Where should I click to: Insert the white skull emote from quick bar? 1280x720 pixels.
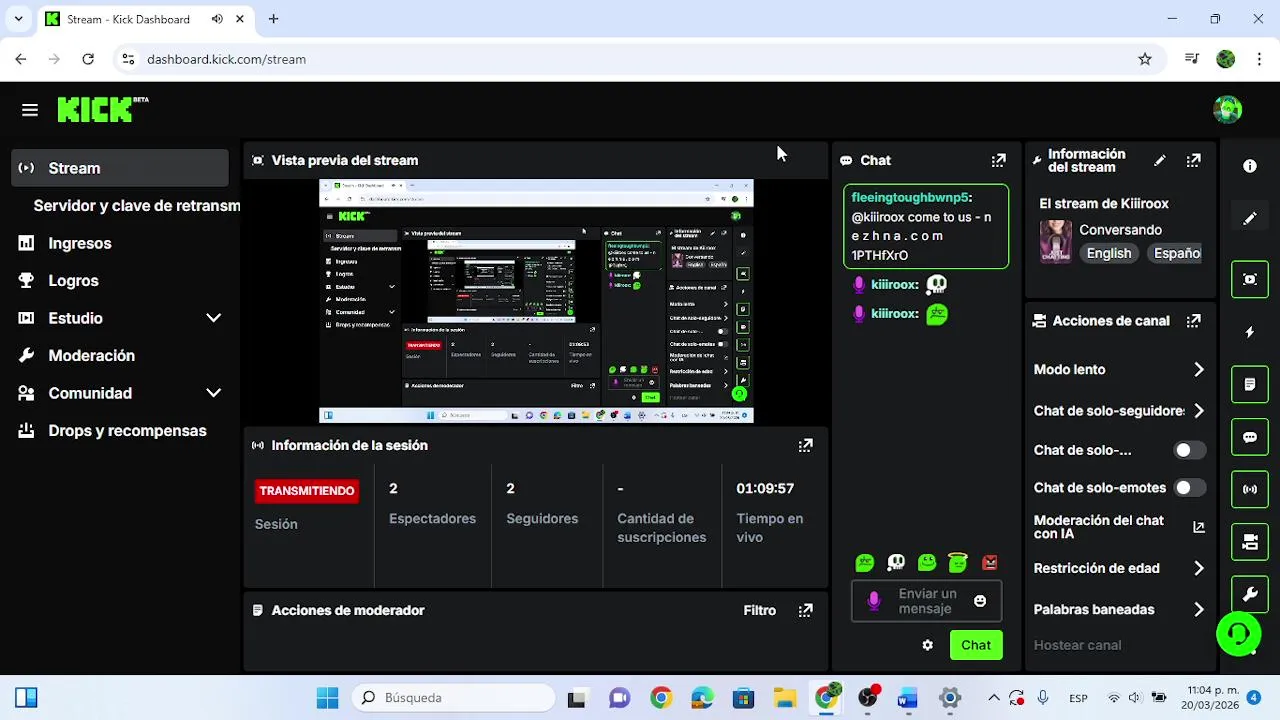896,563
